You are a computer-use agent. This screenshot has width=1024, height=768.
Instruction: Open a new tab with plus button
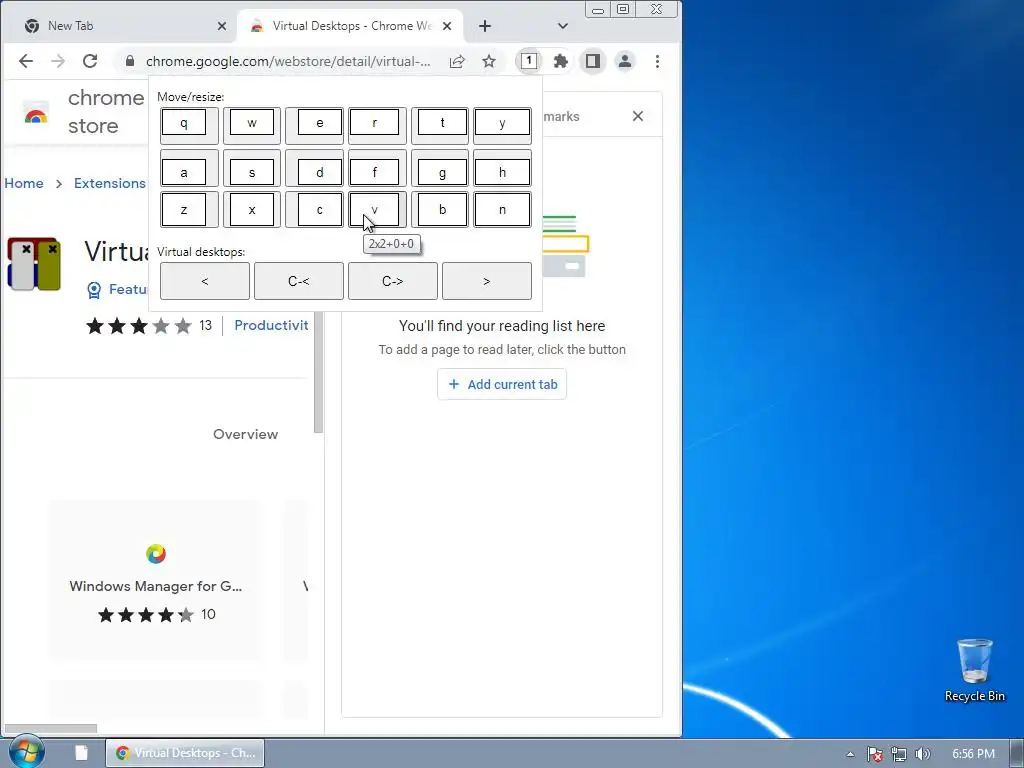[x=485, y=26]
